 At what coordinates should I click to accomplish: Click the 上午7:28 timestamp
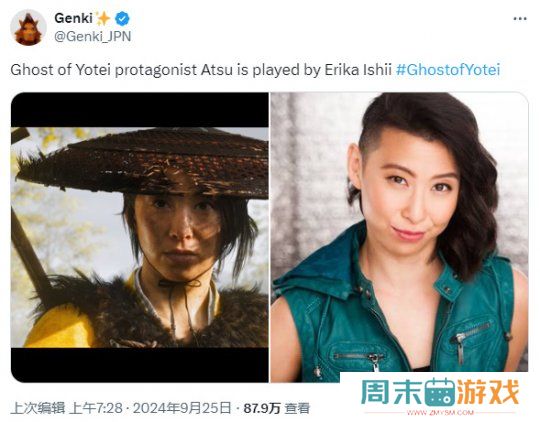click(96, 408)
